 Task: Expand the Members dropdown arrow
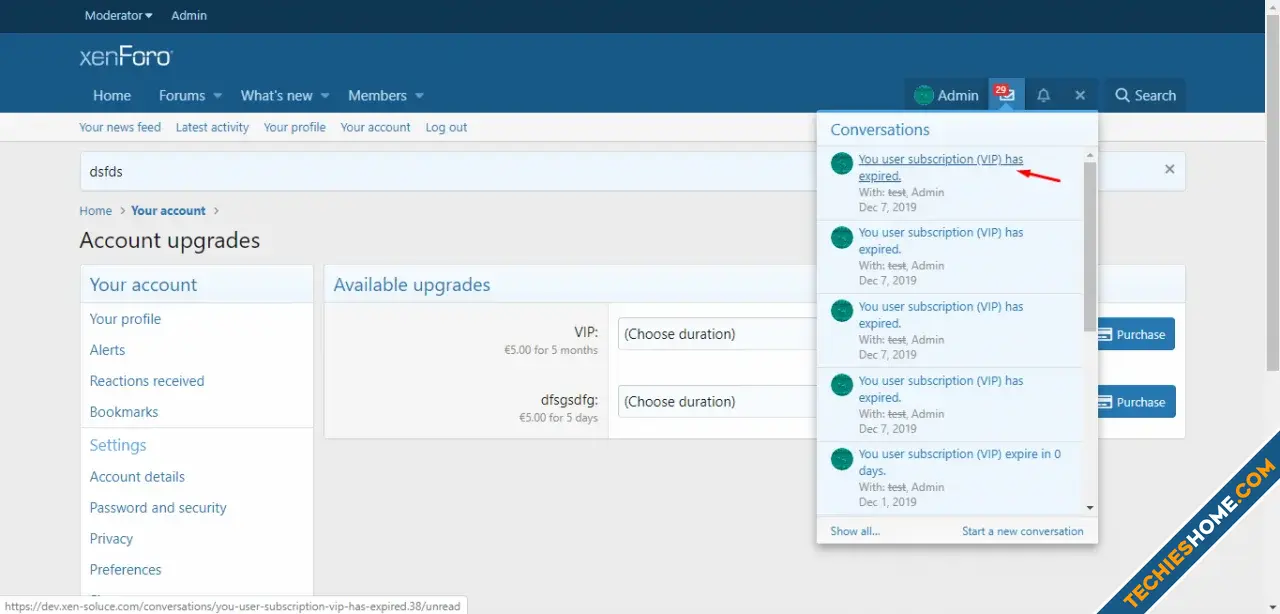[419, 96]
